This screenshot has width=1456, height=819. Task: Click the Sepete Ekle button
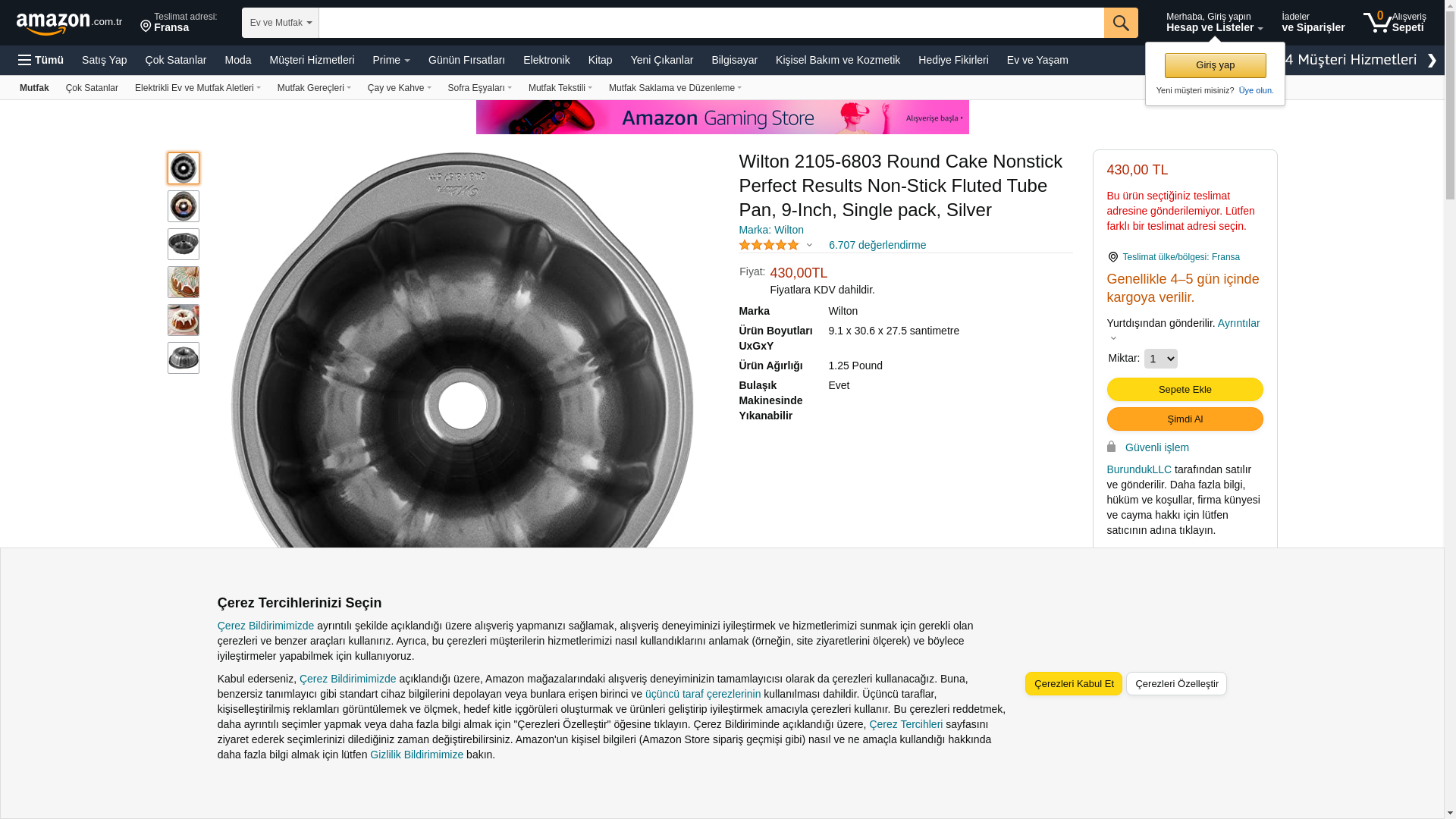1185,390
